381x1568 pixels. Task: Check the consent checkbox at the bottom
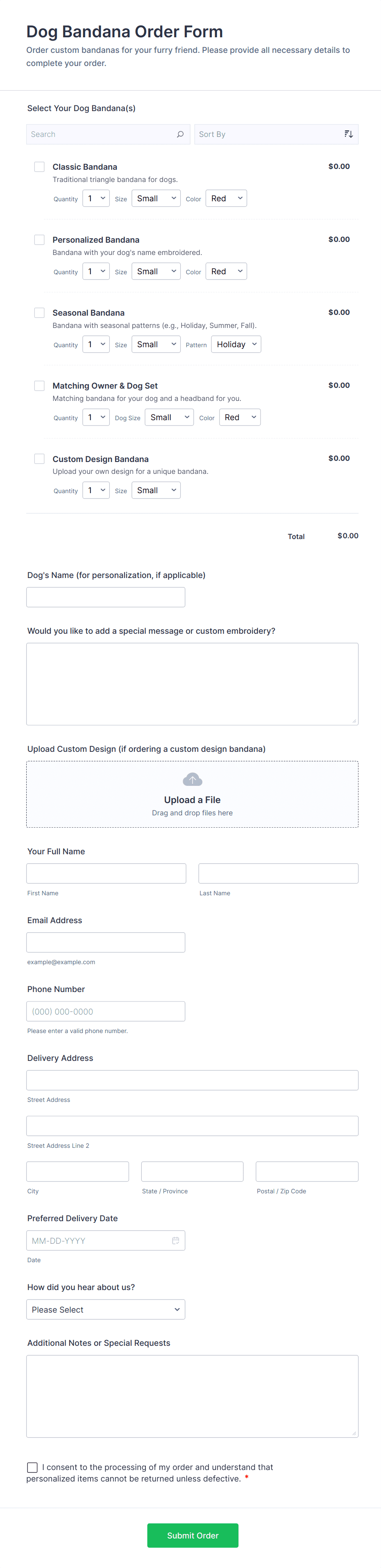(x=32, y=1467)
